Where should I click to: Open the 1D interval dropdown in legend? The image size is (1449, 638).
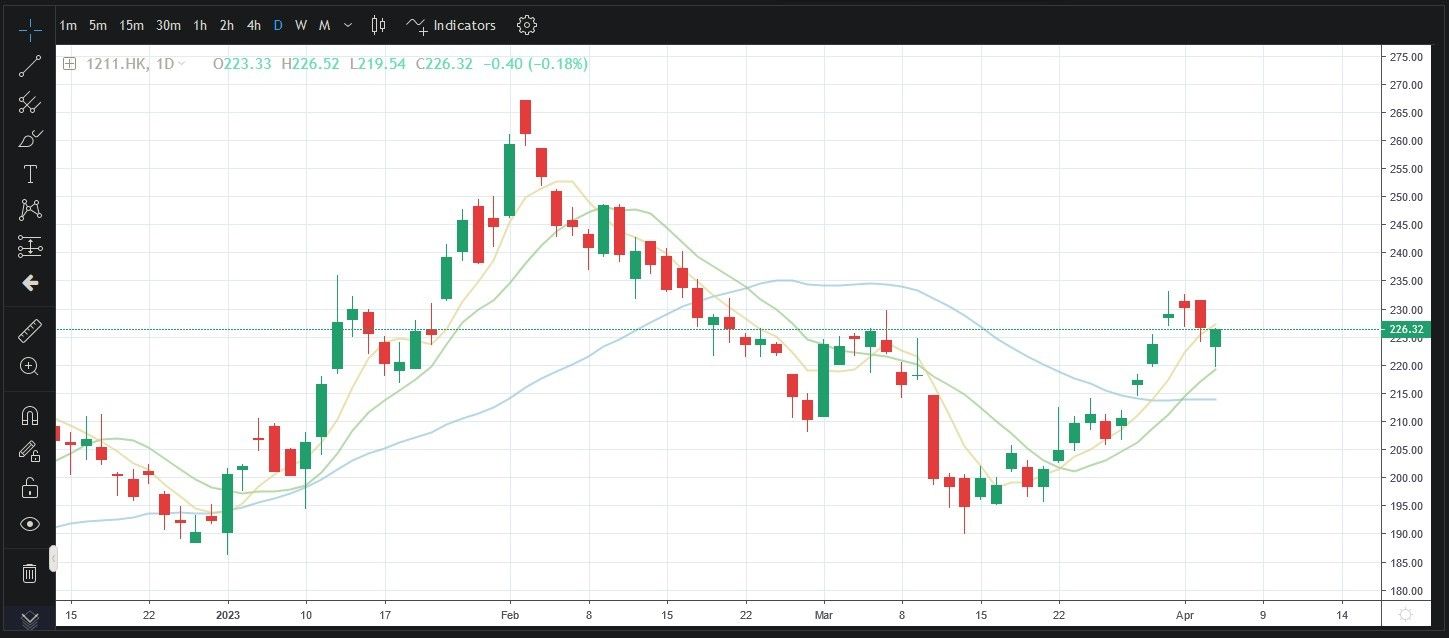tap(181, 64)
